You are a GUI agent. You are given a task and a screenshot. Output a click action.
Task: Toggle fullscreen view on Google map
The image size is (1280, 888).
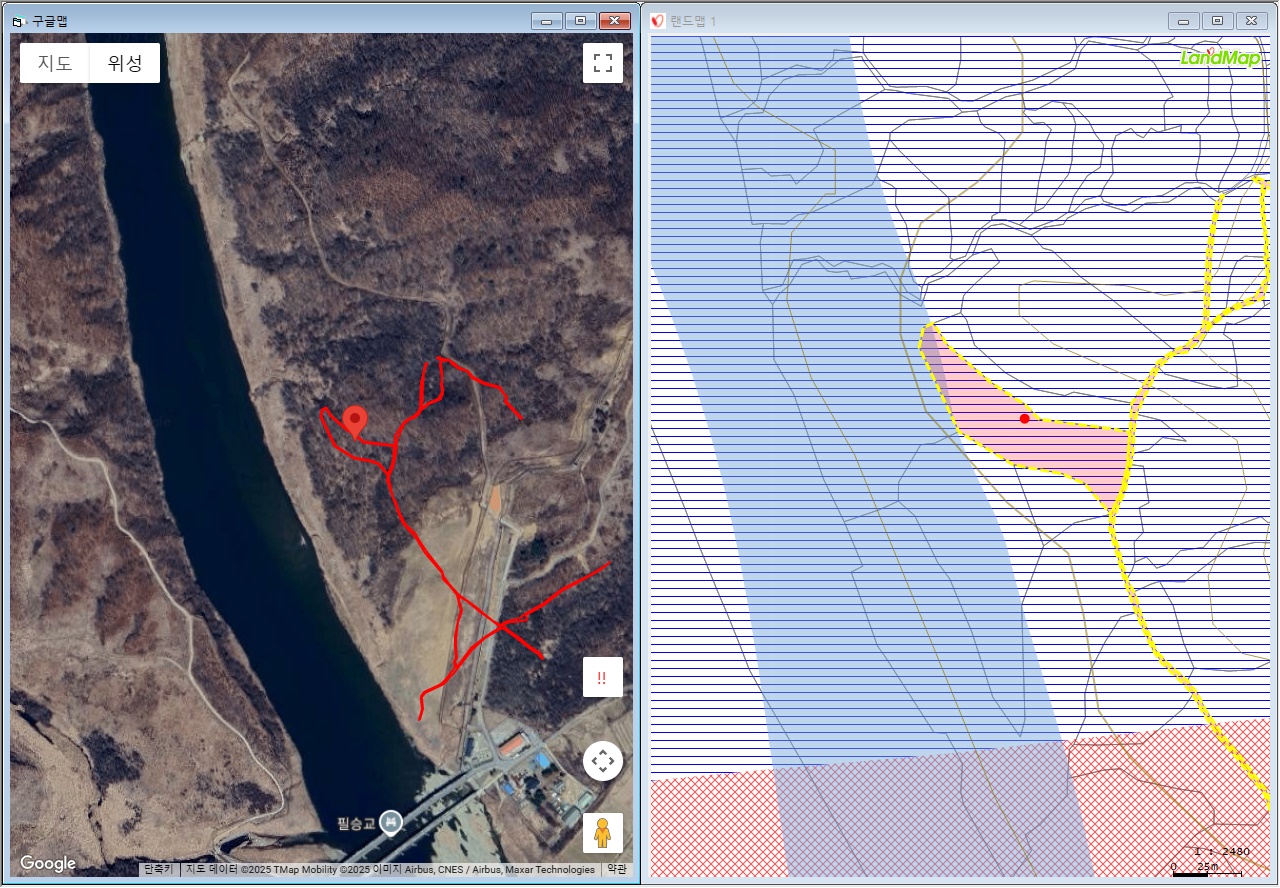point(602,63)
